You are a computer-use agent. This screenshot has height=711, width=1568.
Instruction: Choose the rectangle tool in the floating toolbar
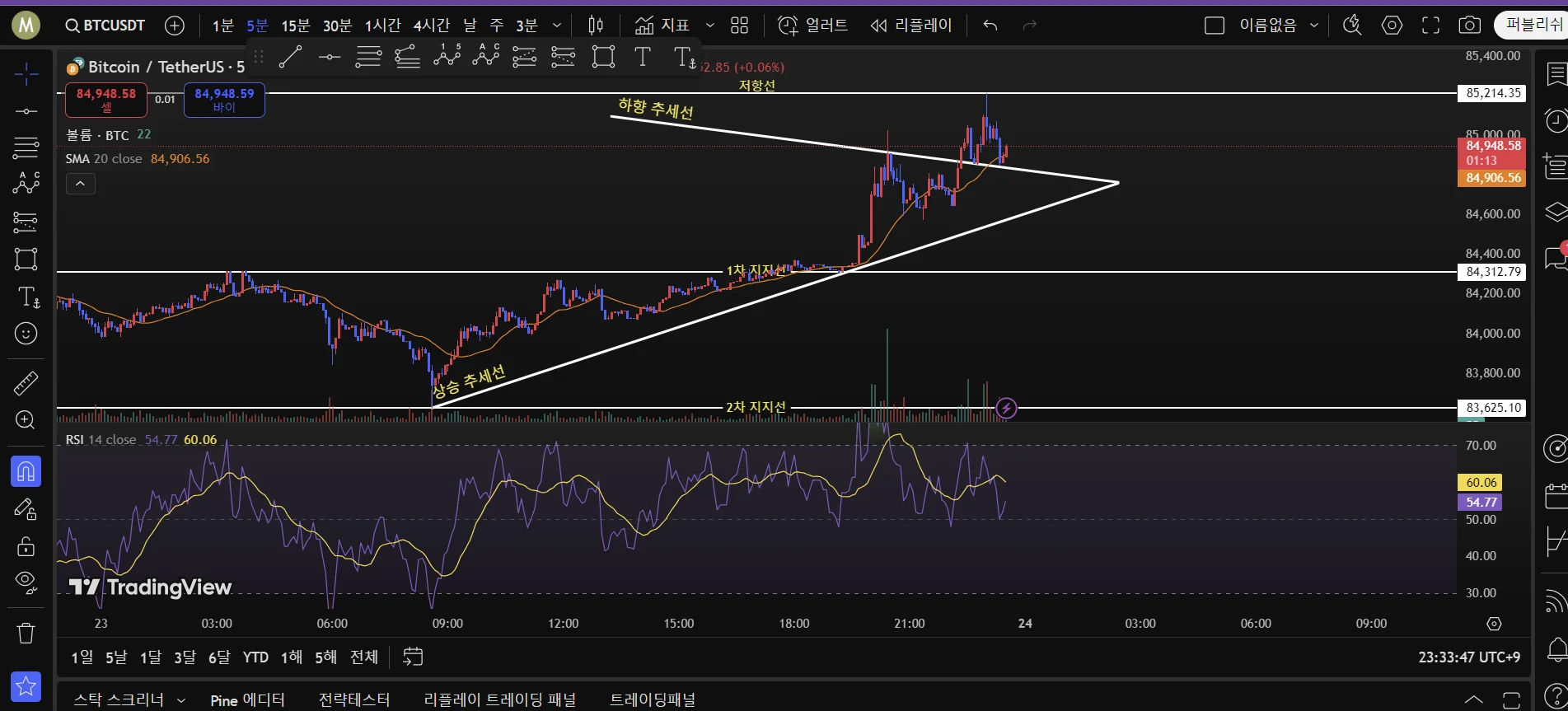click(x=603, y=57)
